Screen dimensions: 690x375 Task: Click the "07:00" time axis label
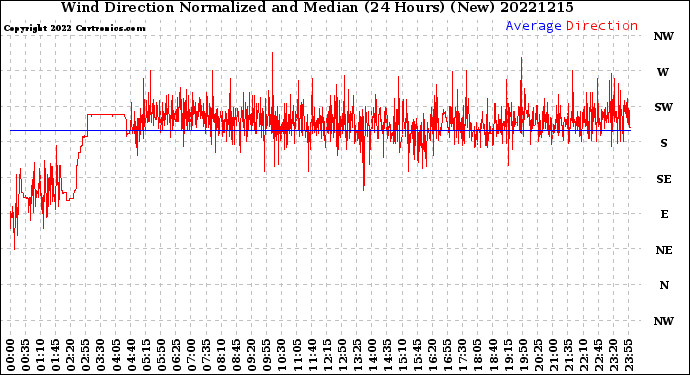pyautogui.click(x=191, y=355)
